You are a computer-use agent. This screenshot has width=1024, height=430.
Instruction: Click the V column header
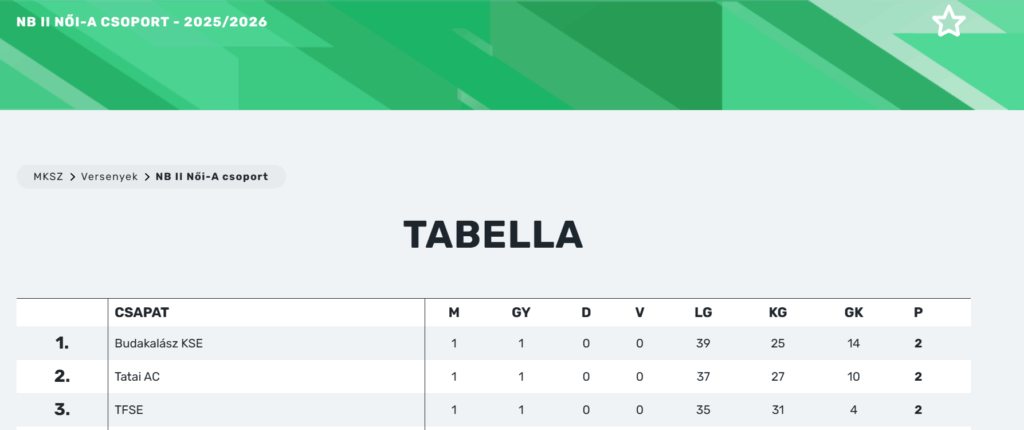(640, 312)
